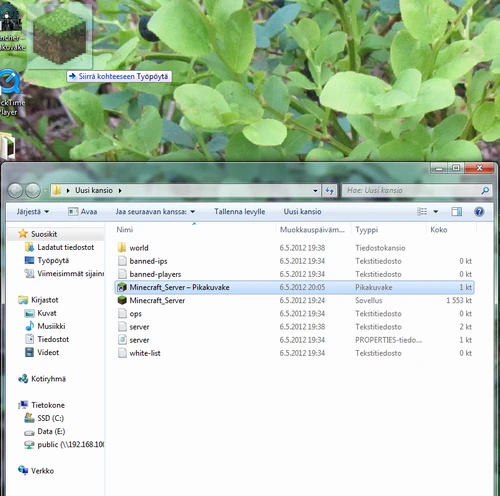Screen dimensions: 500x496
Task: Click the Forward navigation arrow button
Action: coord(33,191)
